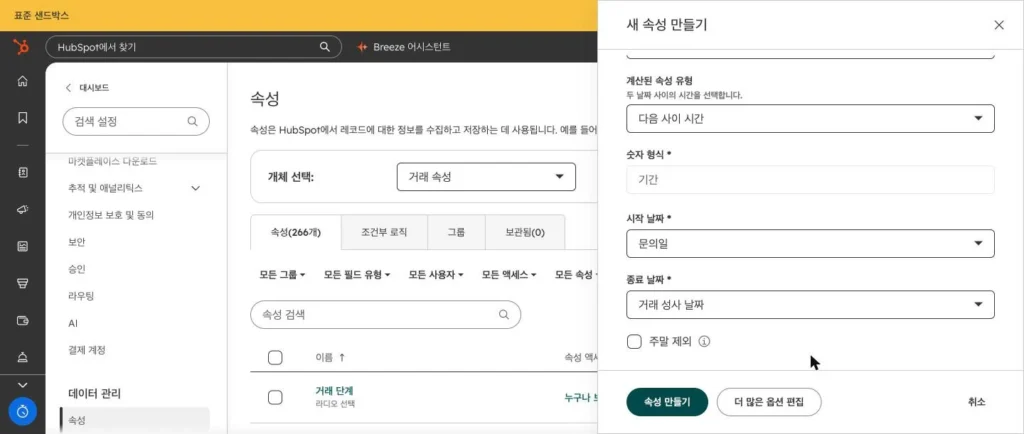
Task: Switch to the 그룹 tab
Action: pyautogui.click(x=456, y=232)
